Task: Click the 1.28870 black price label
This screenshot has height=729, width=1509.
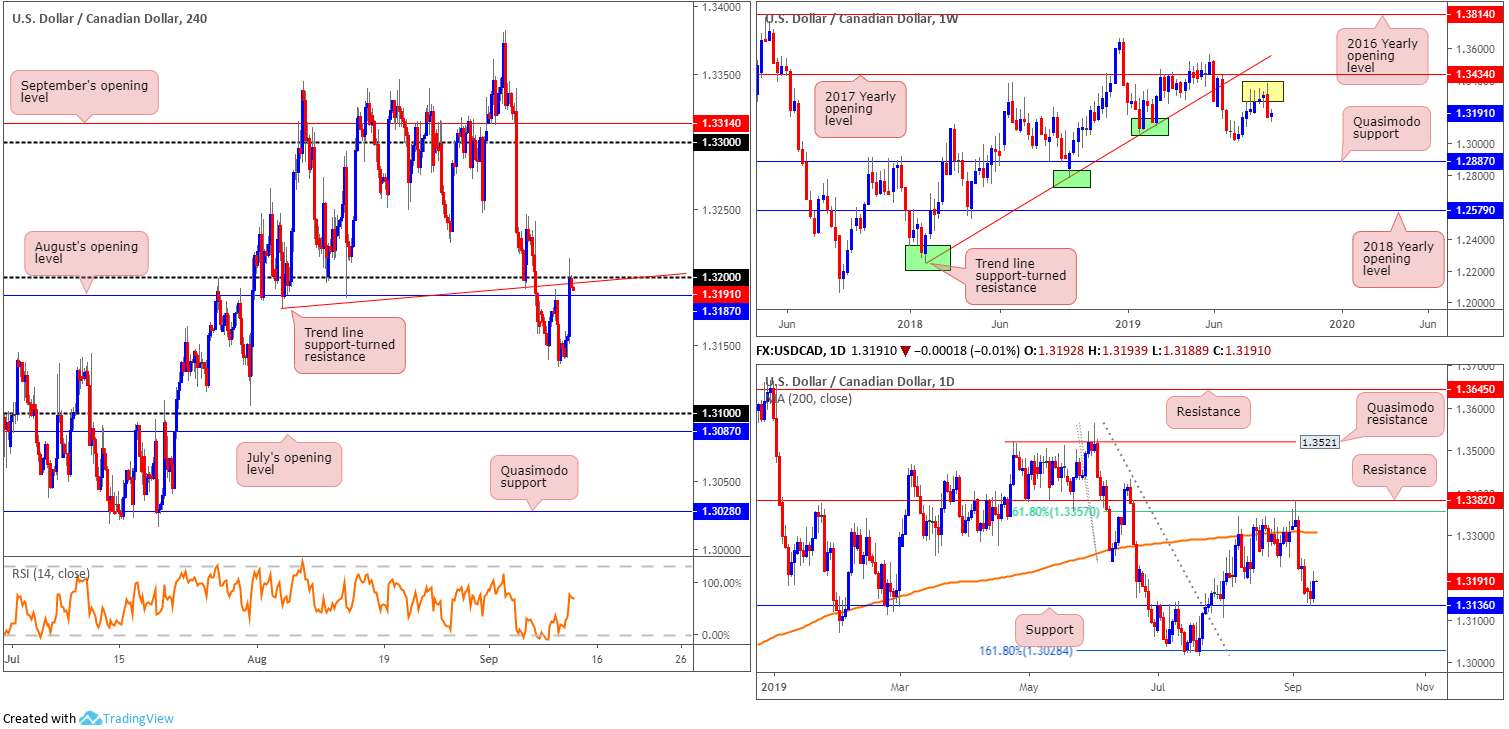Action: [x=1474, y=160]
